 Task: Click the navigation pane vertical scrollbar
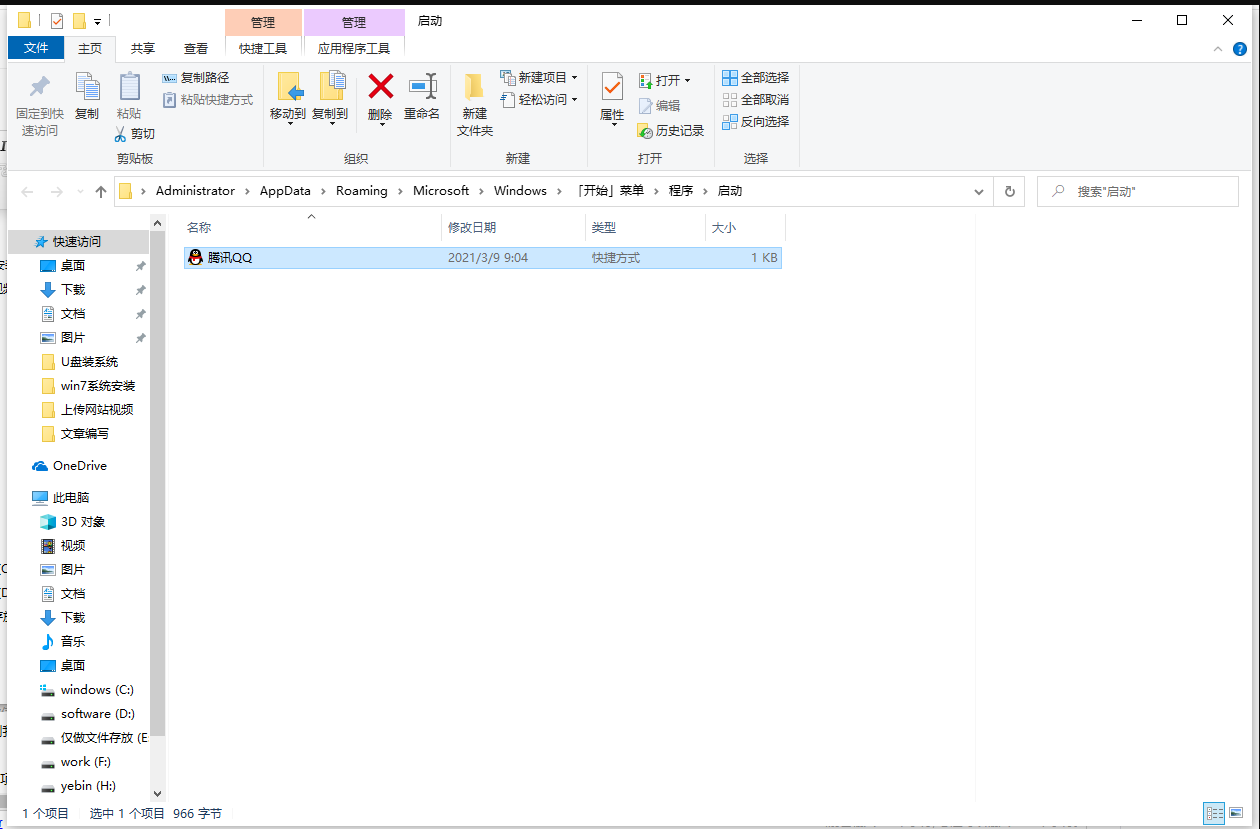click(x=157, y=500)
